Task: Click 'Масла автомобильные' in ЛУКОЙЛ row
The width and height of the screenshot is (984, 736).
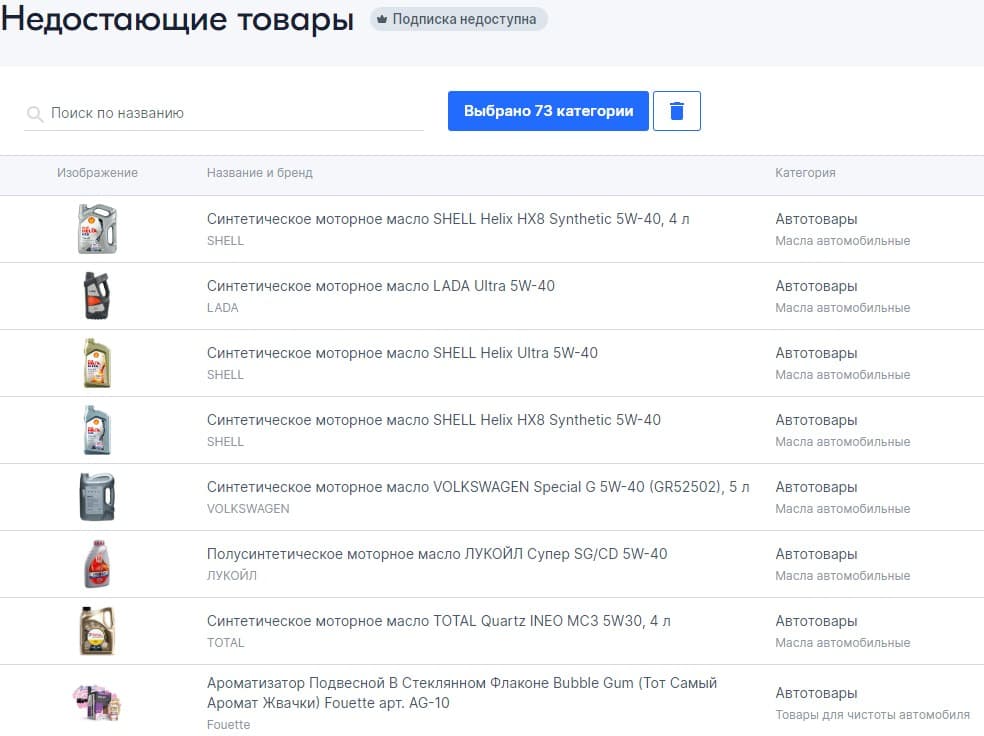Action: [843, 575]
